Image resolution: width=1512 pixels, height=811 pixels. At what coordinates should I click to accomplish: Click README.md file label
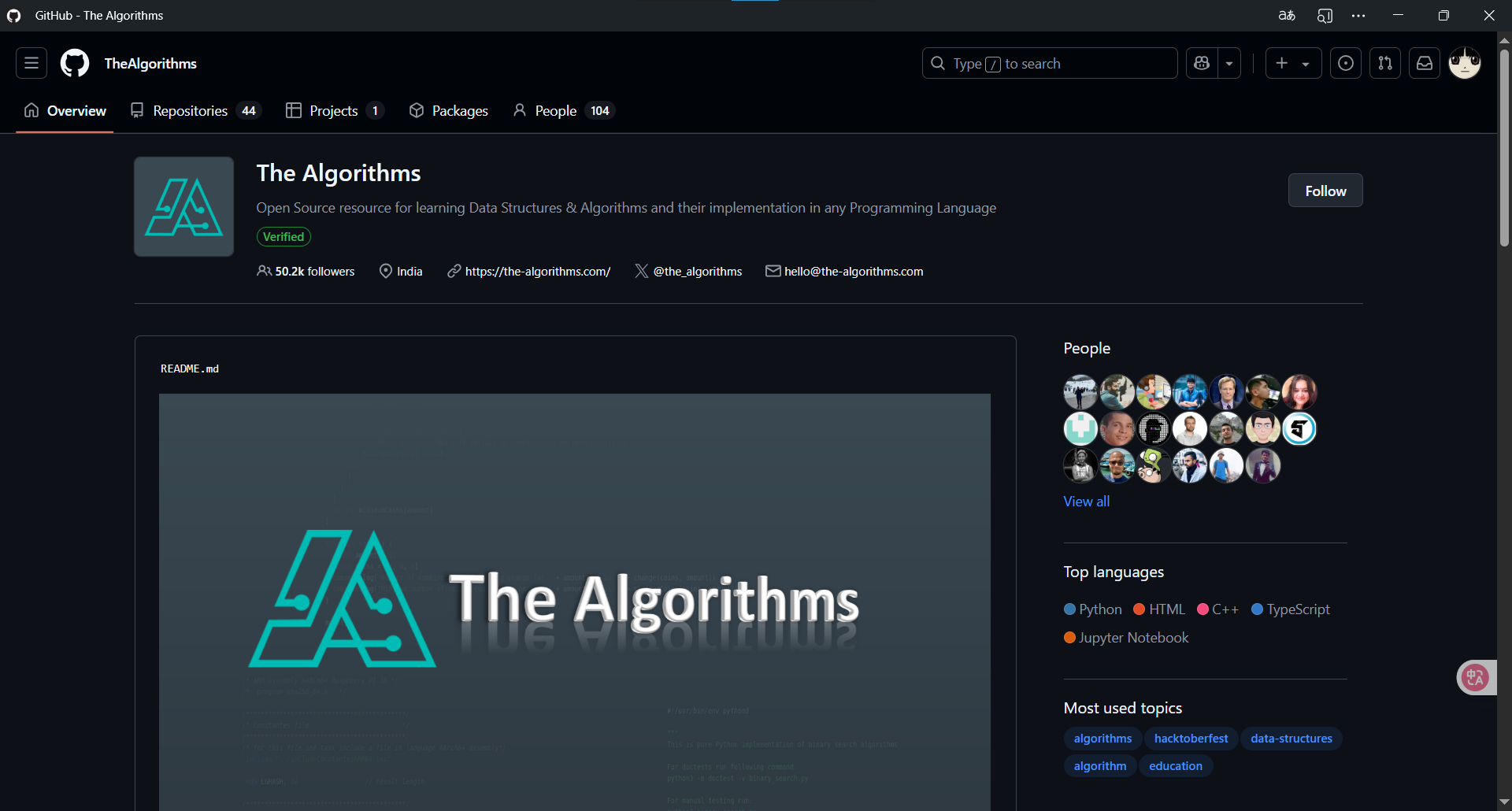pos(190,368)
